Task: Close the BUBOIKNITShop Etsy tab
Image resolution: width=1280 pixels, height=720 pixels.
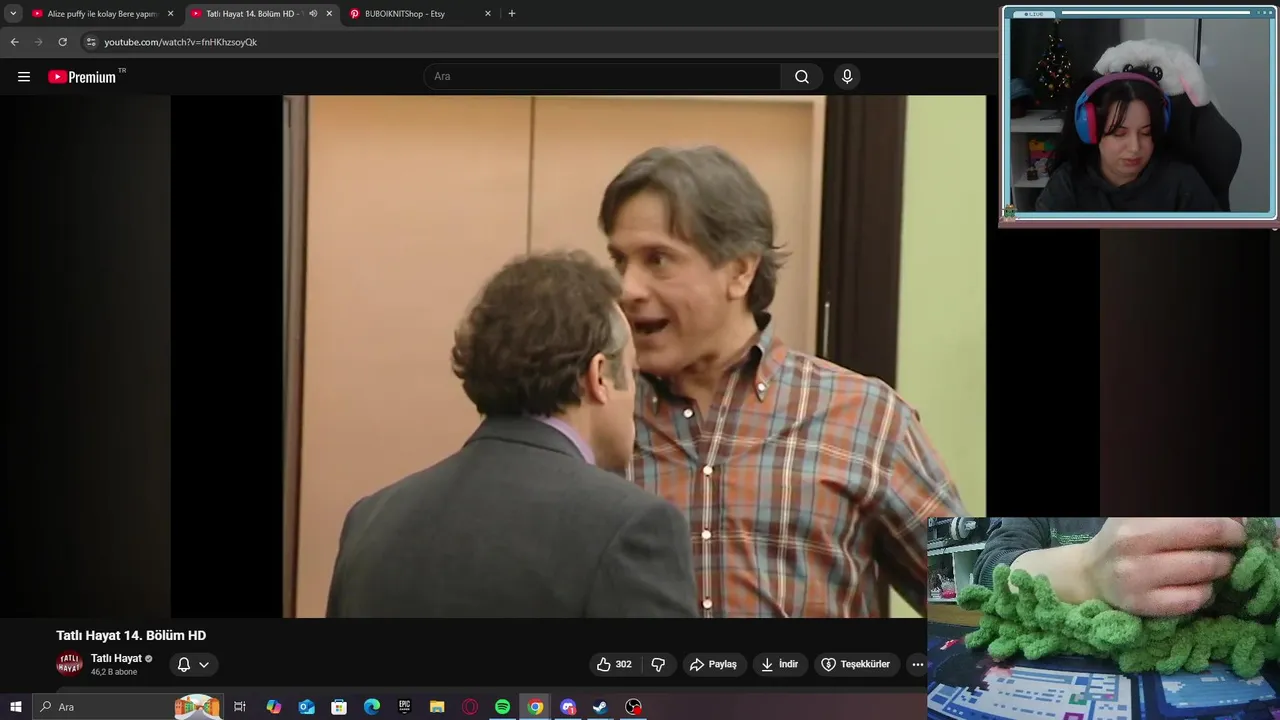Action: 488,14
